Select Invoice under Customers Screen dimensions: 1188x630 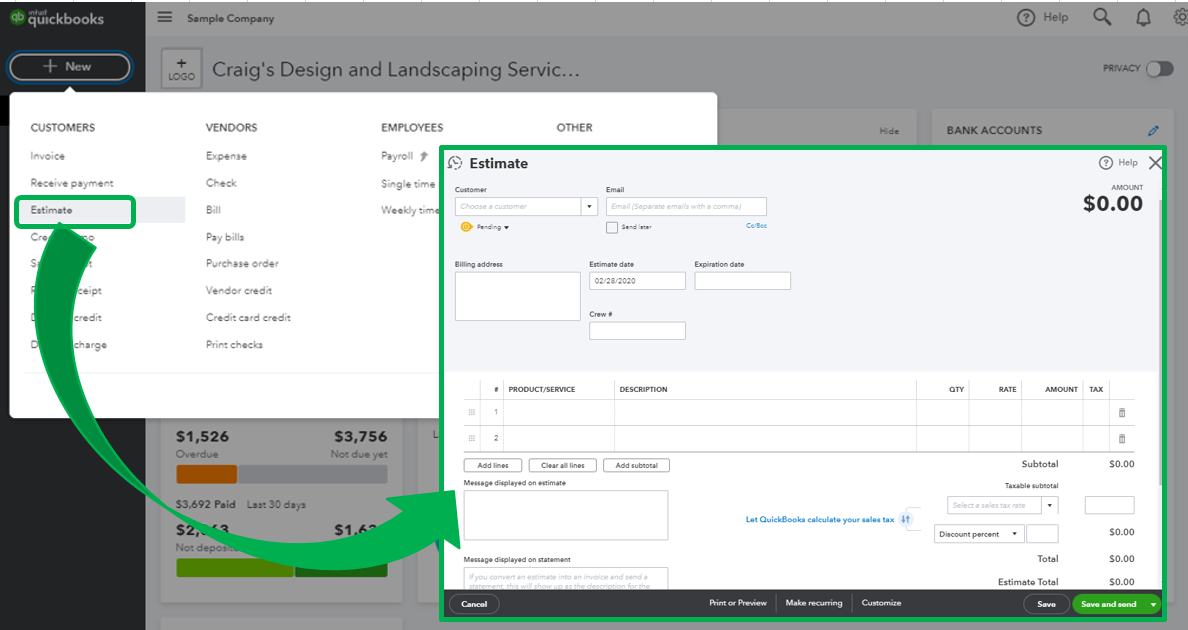coord(48,156)
